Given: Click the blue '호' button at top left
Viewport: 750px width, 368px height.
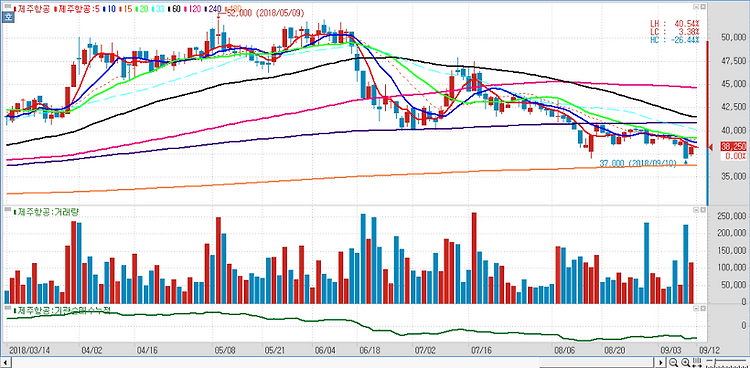Looking at the screenshot, I should click(7, 17).
